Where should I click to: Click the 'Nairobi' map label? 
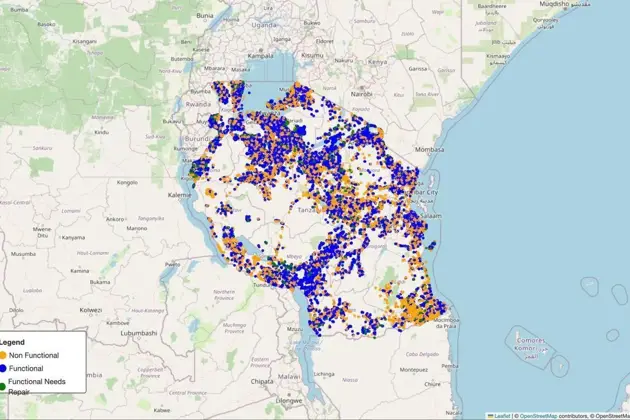pos(362,94)
